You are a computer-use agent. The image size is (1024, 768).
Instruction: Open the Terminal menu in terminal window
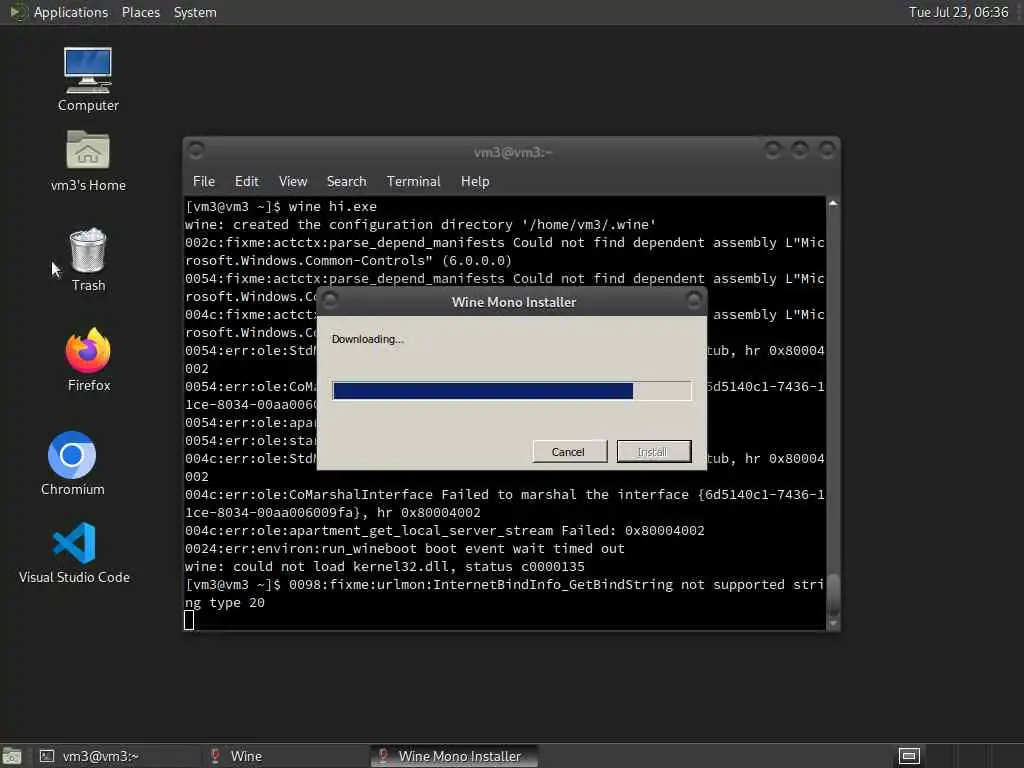(413, 182)
